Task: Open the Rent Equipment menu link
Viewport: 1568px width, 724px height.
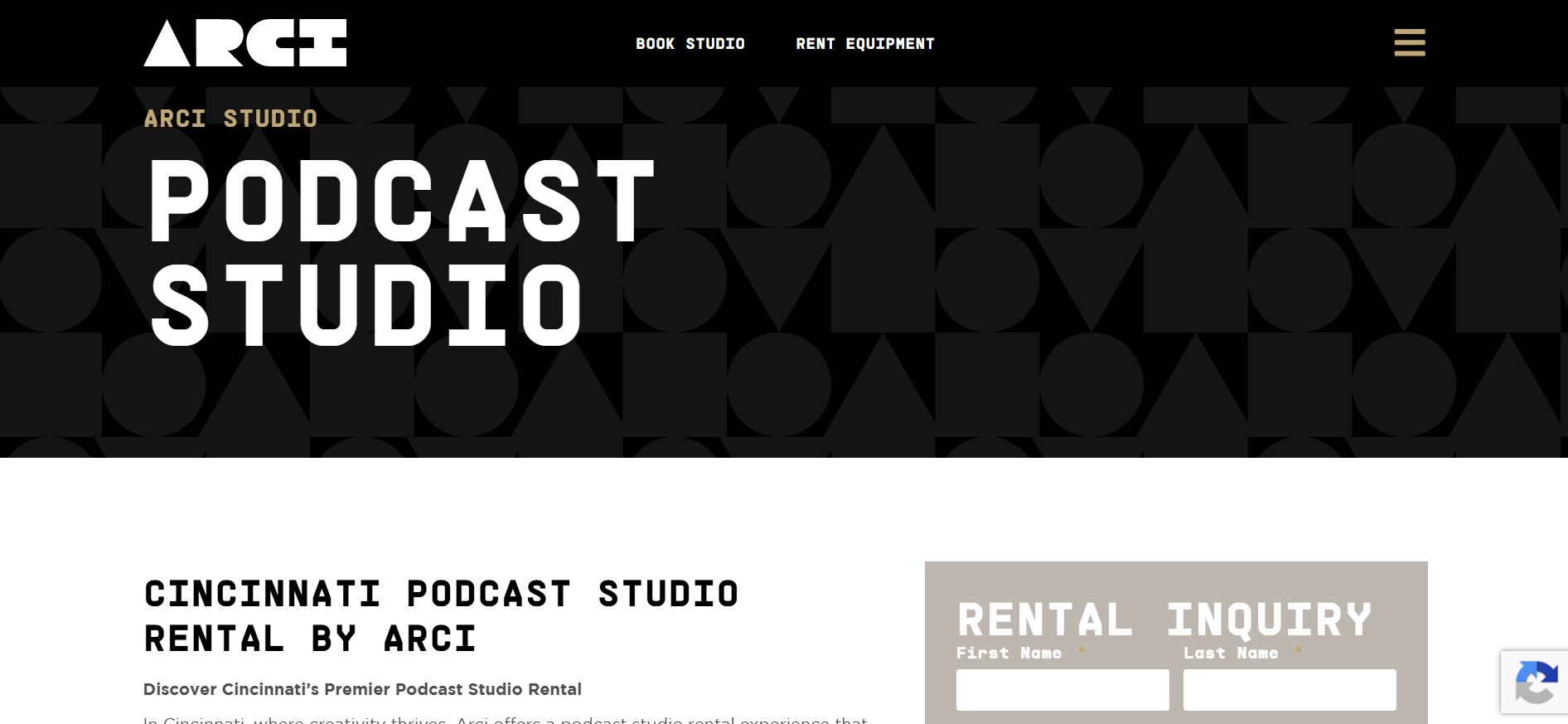Action: [865, 44]
